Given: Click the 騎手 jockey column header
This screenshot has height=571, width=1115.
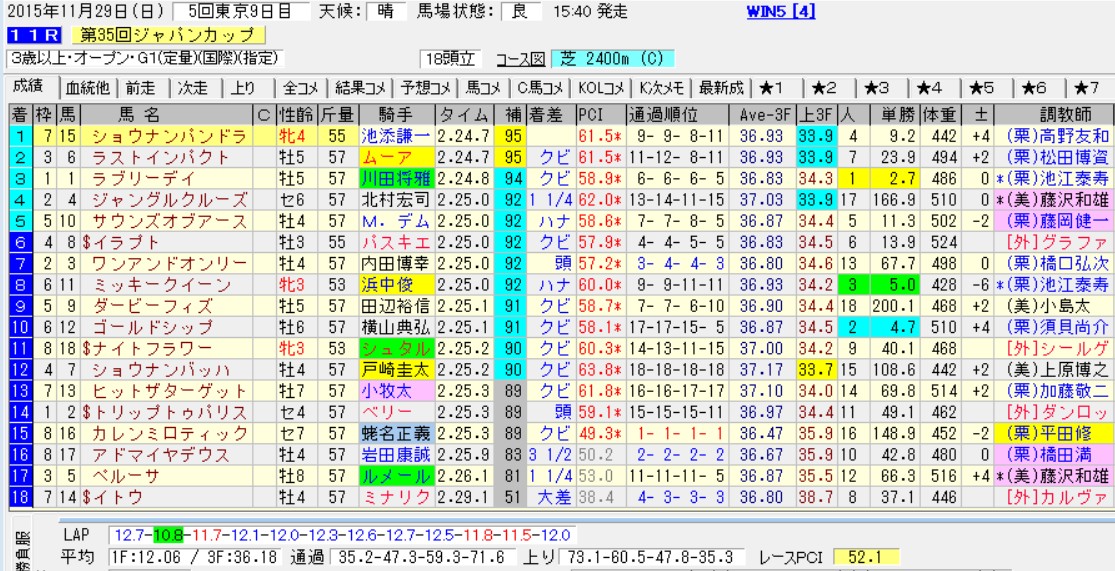Looking at the screenshot, I should [396, 112].
